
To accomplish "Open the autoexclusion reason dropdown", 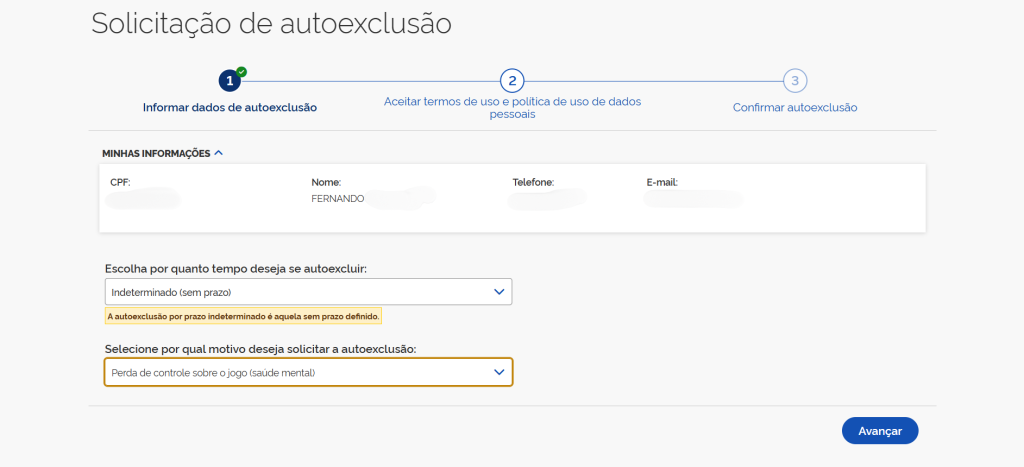I will (308, 372).
